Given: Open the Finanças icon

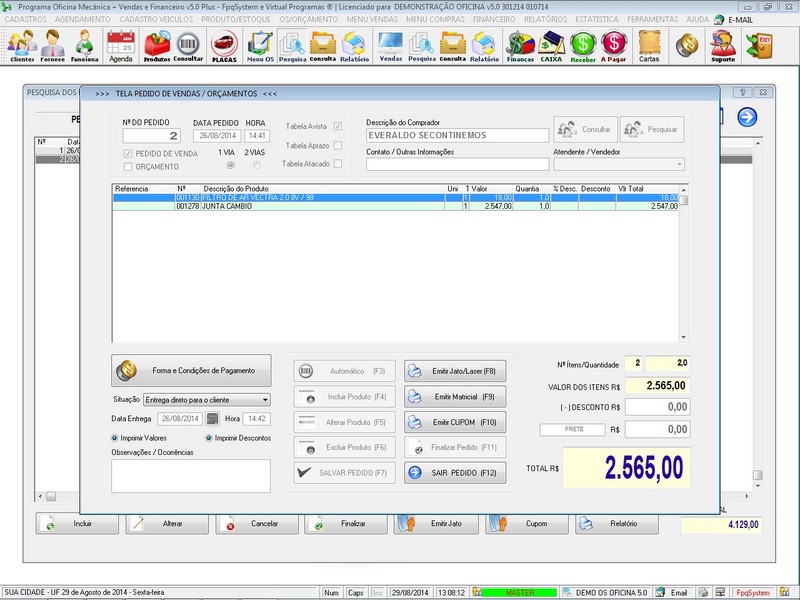Looking at the screenshot, I should pos(520,46).
